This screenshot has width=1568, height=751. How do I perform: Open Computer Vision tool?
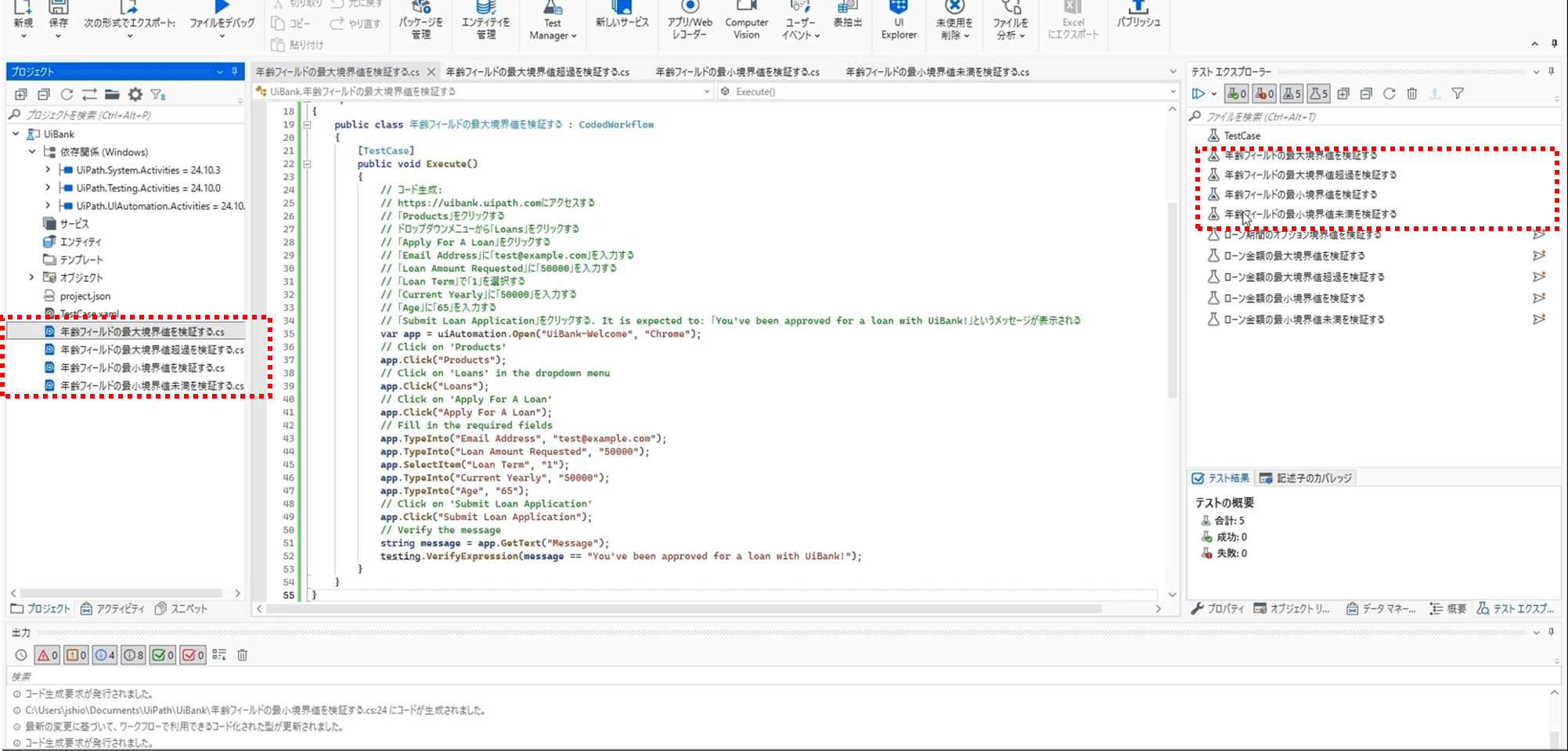click(x=747, y=21)
